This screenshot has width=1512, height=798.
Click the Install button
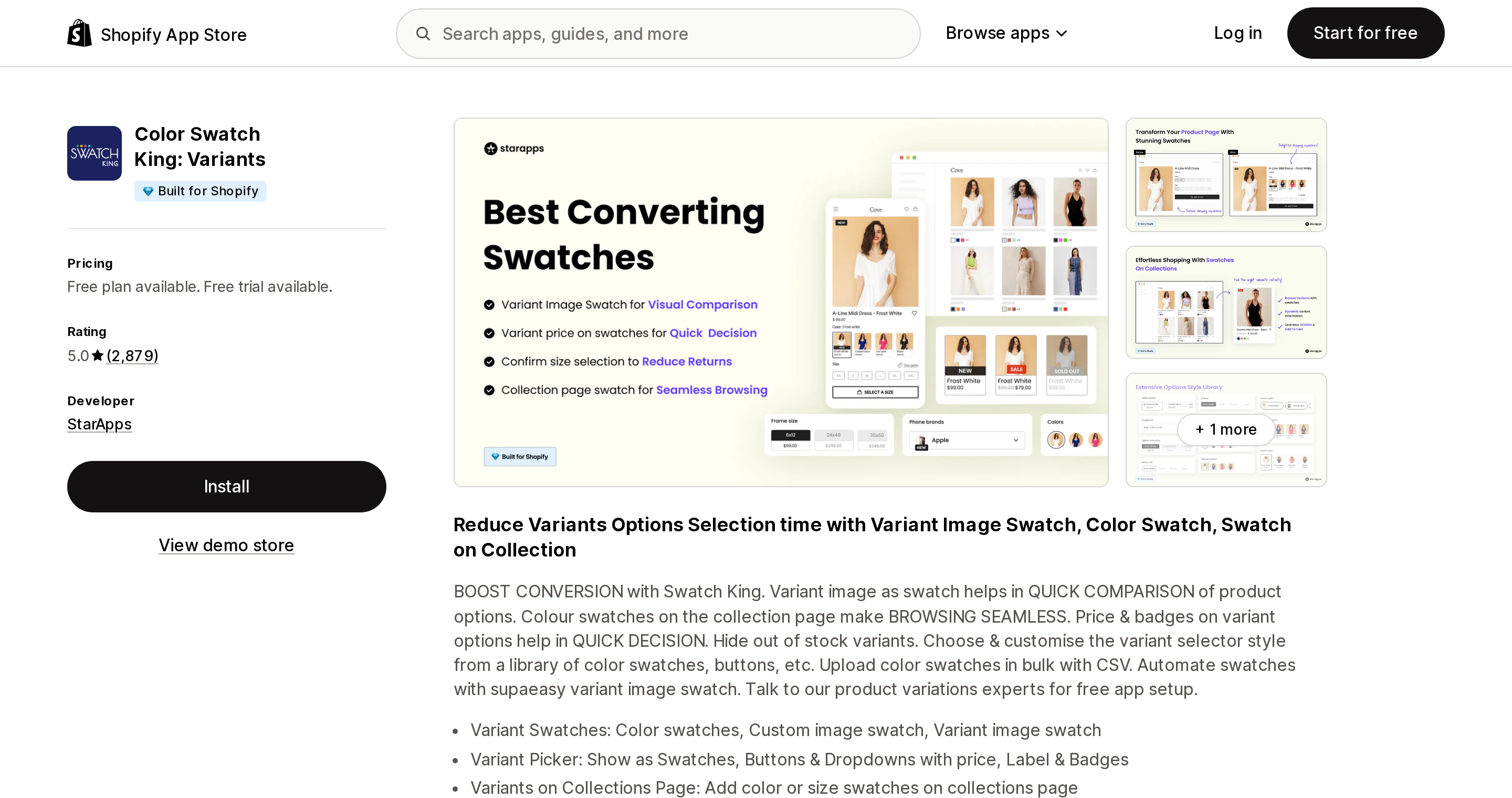point(227,487)
